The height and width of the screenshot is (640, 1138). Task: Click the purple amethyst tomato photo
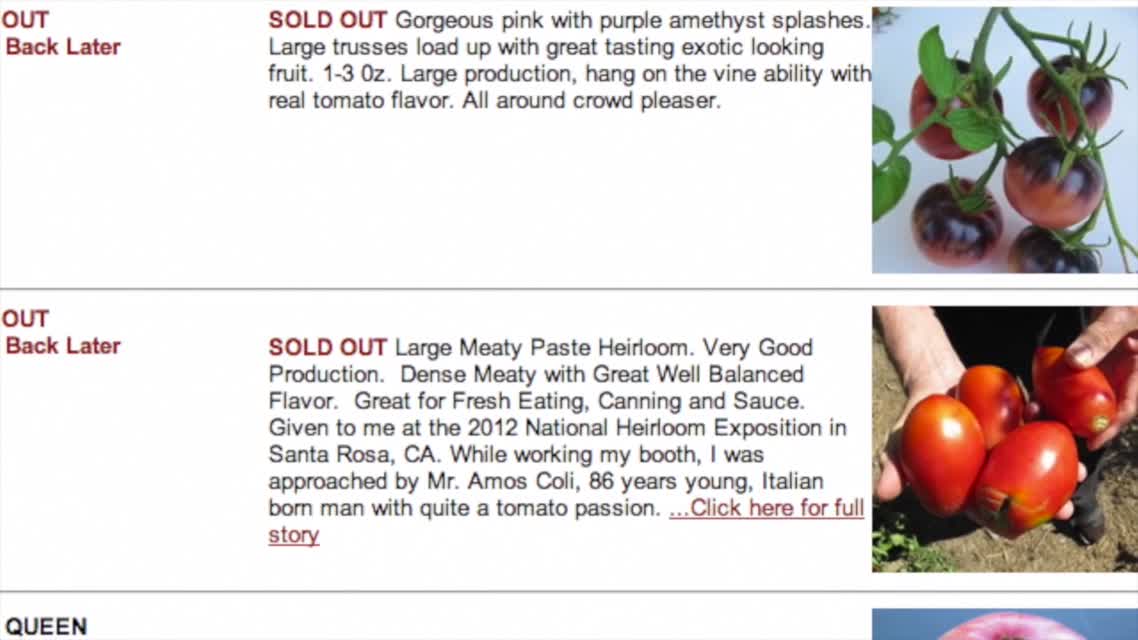1004,140
